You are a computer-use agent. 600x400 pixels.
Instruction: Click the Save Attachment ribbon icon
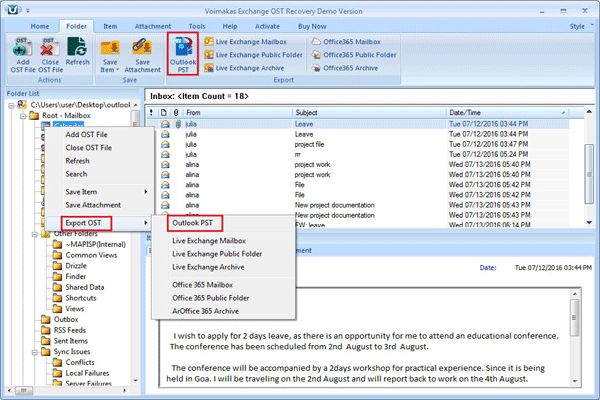pyautogui.click(x=142, y=56)
